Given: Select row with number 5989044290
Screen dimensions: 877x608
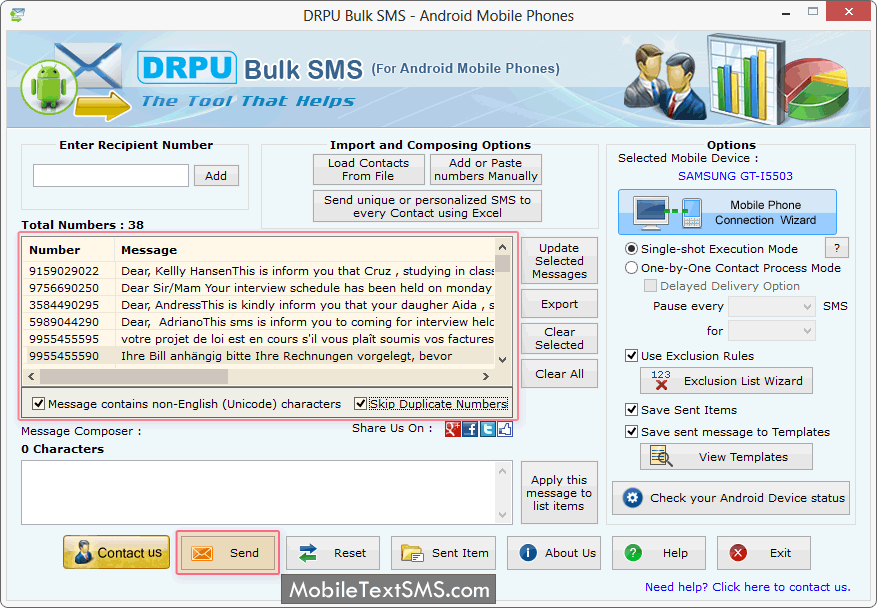Looking at the screenshot, I should click(258, 322).
